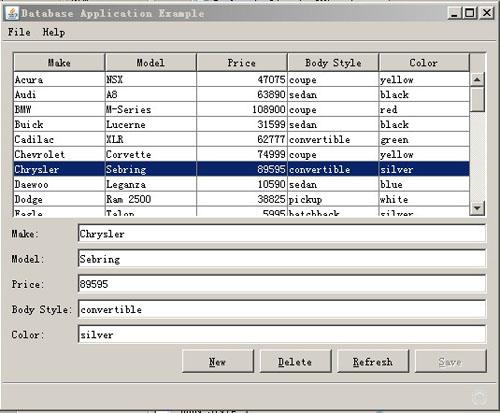Focus the Make input field
Screen dimensions: 500x413
click(x=282, y=234)
